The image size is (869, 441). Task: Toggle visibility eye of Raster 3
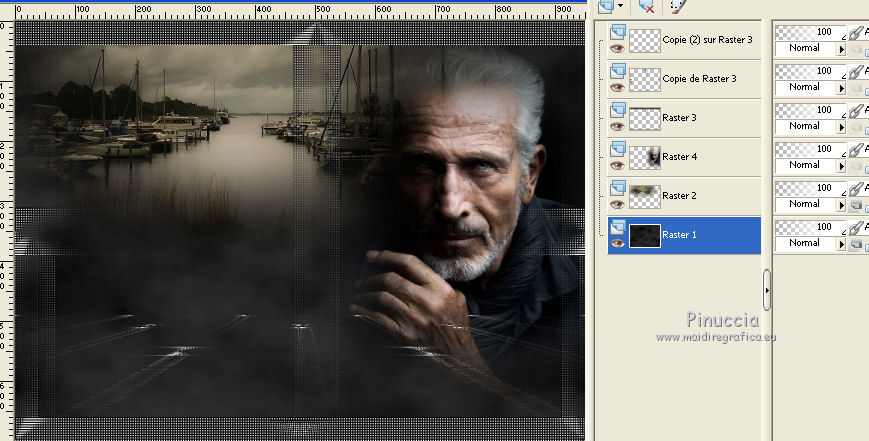[617, 127]
